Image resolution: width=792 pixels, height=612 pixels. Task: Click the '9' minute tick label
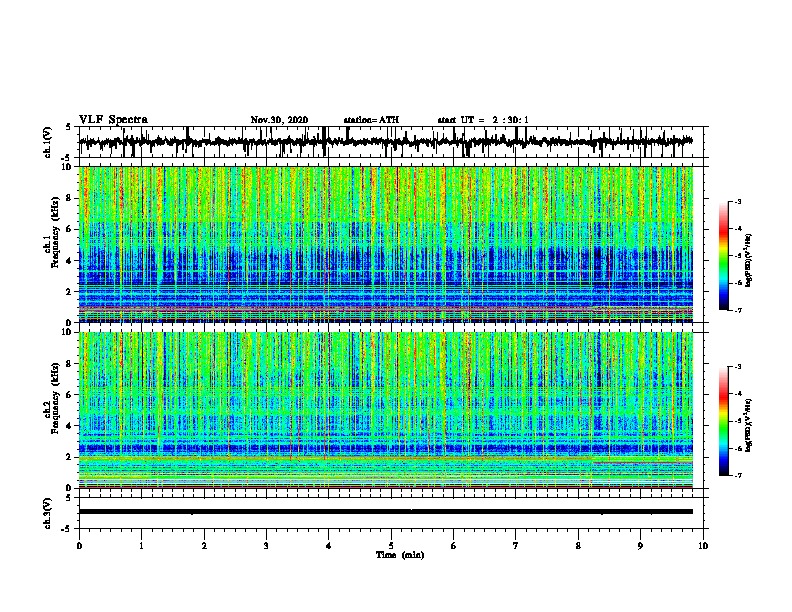tap(640, 546)
